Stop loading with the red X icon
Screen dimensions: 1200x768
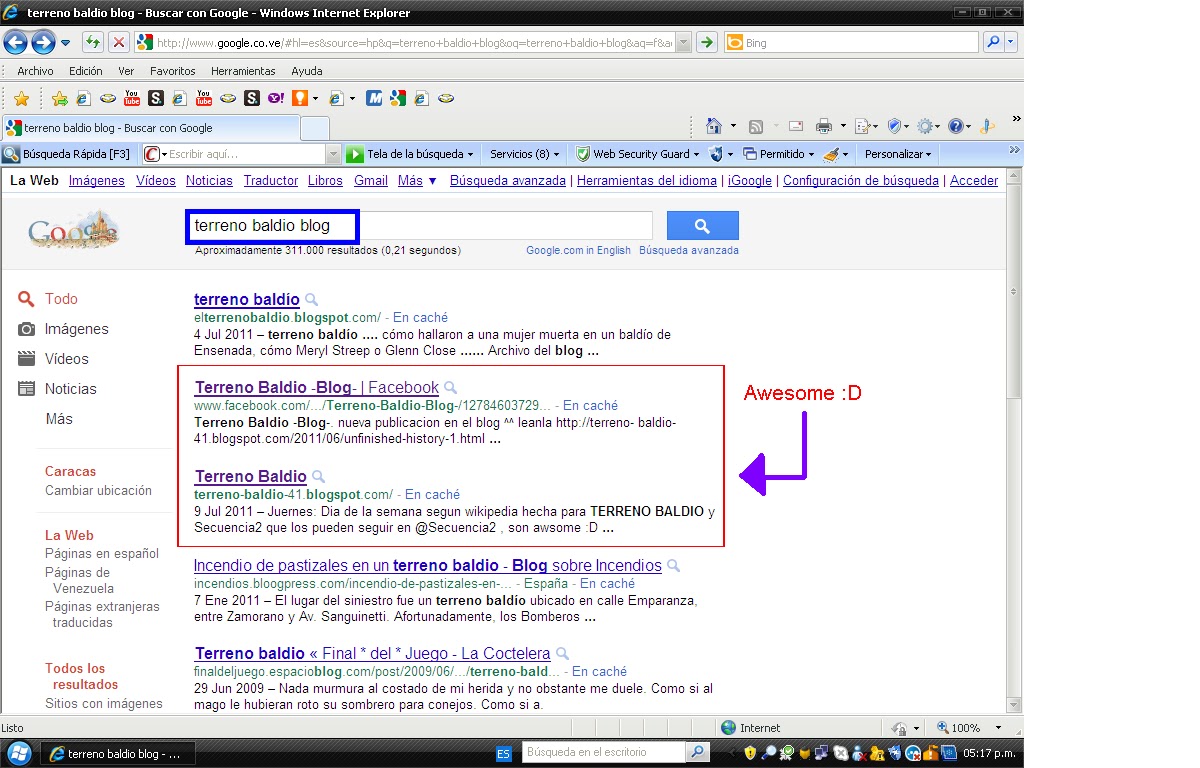(118, 42)
